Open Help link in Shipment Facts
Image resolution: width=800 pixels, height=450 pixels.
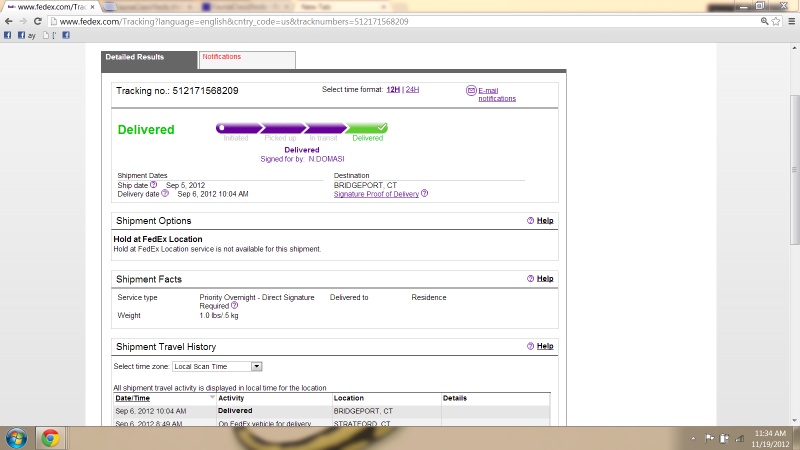click(x=545, y=279)
